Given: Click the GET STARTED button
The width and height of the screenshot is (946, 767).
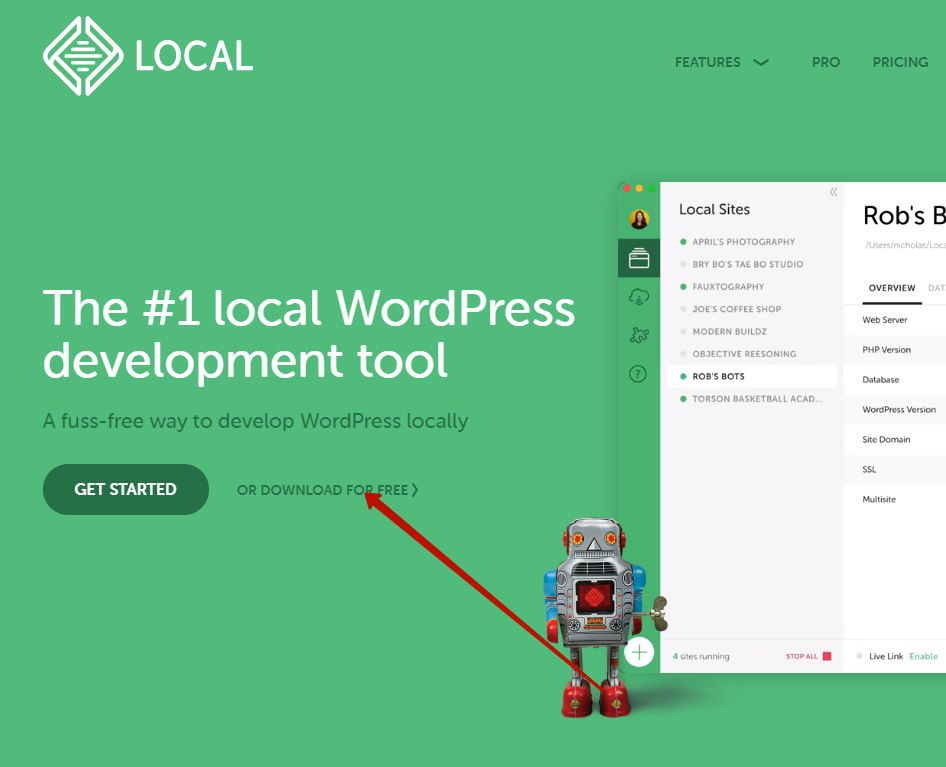Looking at the screenshot, I should 125,489.
